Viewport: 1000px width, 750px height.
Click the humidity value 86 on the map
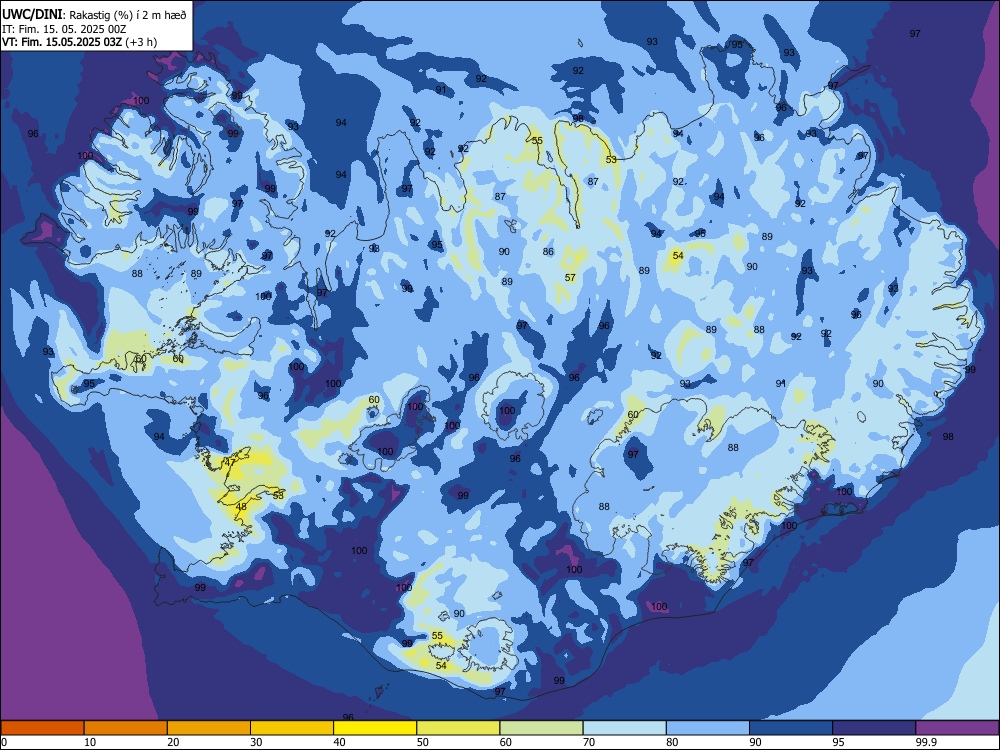[x=548, y=252]
